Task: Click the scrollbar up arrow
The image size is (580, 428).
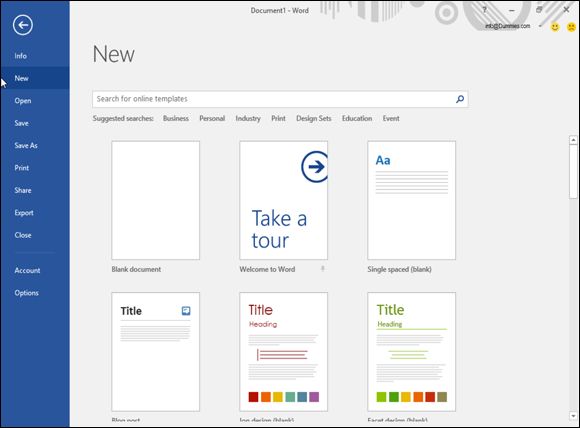Action: coord(573,140)
